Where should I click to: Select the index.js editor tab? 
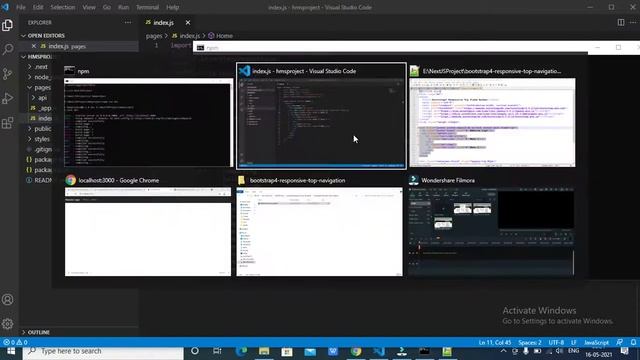tap(163, 22)
